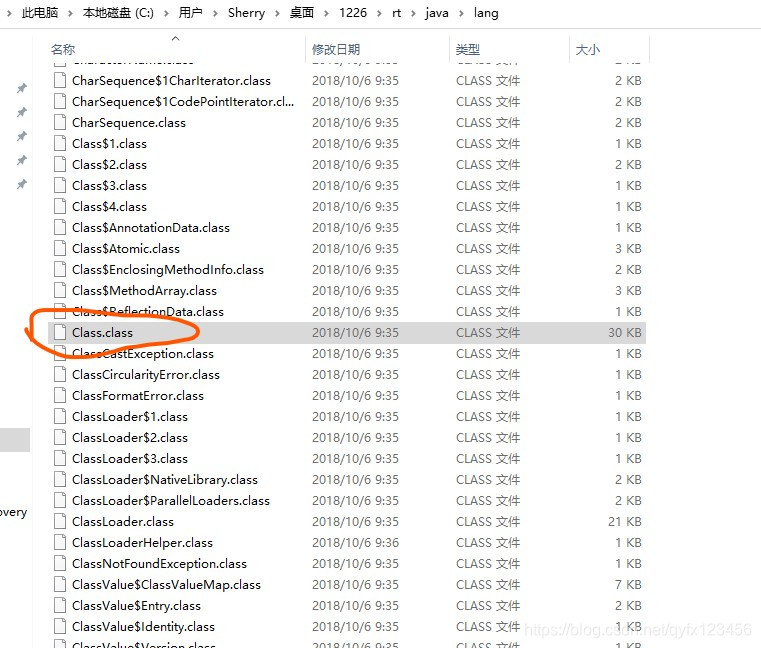Viewport: 761px width, 648px height.
Task: Go to the rt folder in the address bar
Action: 397,13
